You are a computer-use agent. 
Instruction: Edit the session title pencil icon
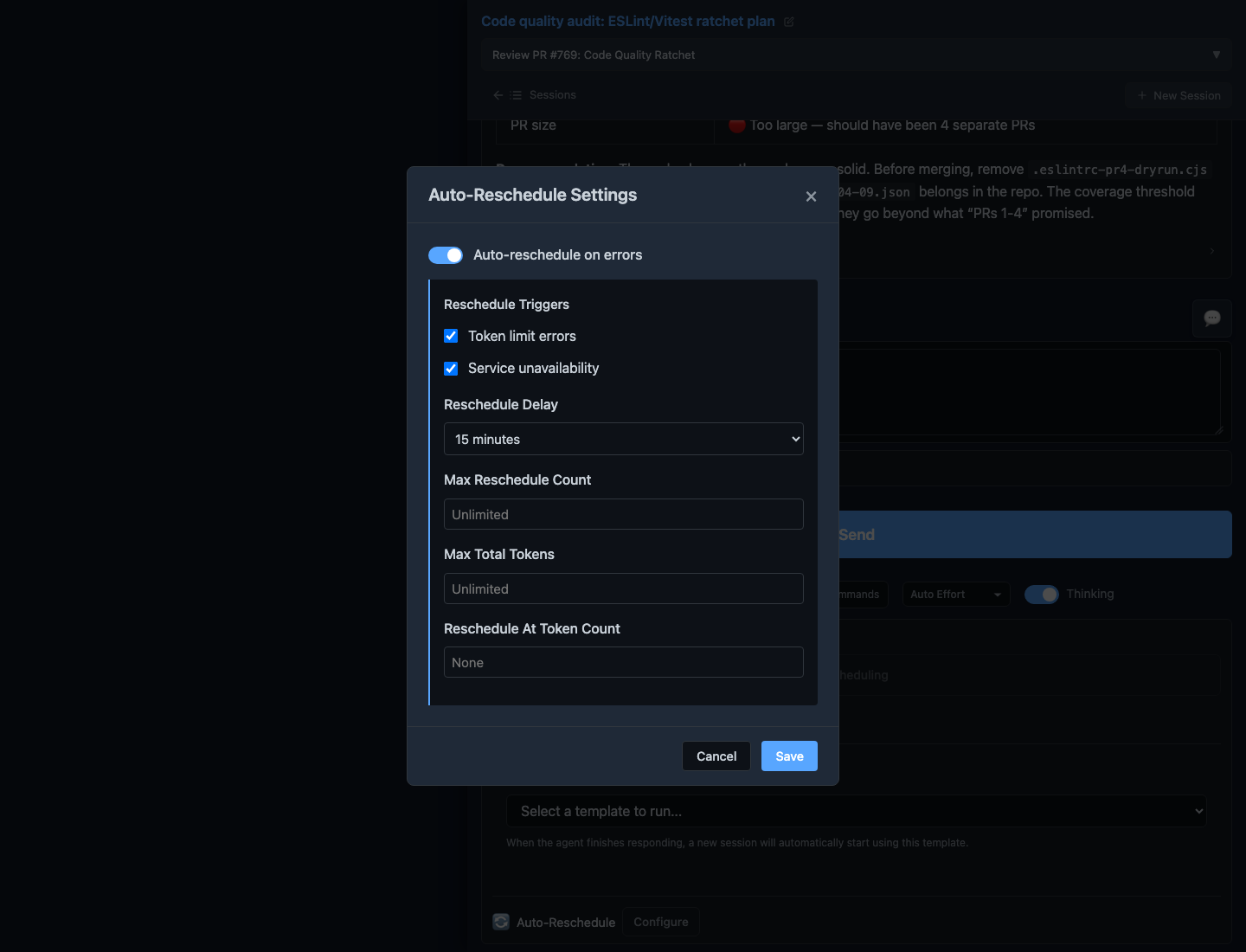[x=788, y=22]
